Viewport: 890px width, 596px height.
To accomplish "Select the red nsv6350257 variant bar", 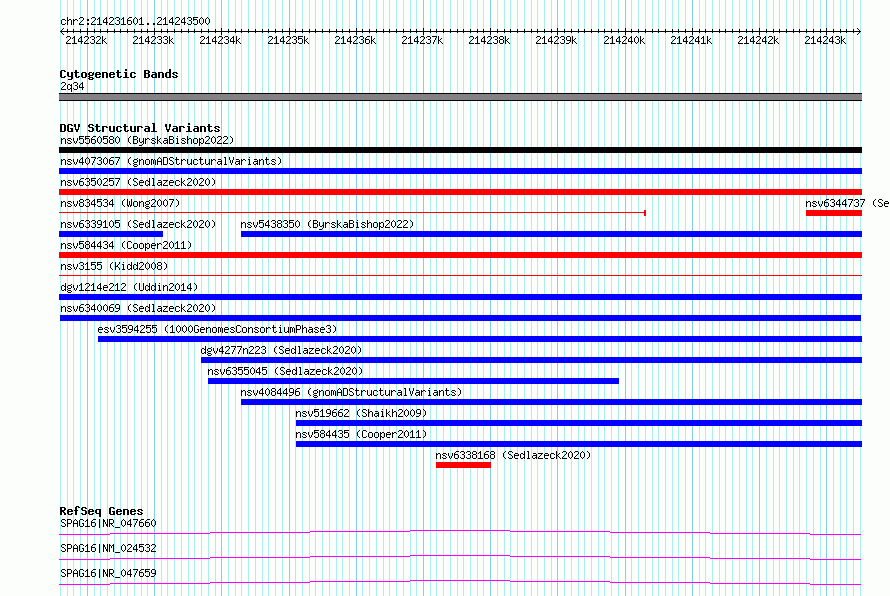I will click(x=460, y=192).
